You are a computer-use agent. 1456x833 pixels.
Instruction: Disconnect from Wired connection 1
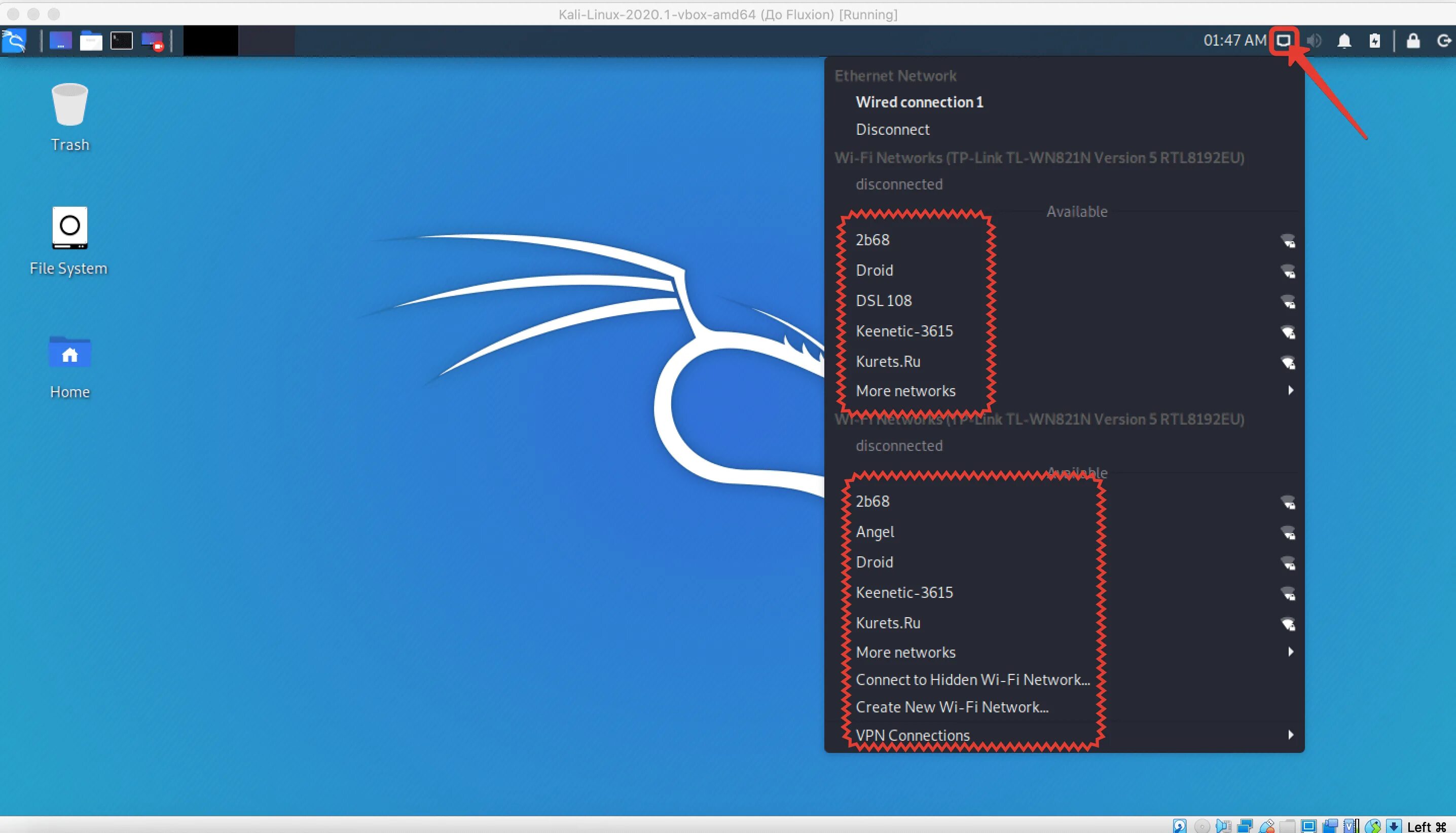(893, 129)
